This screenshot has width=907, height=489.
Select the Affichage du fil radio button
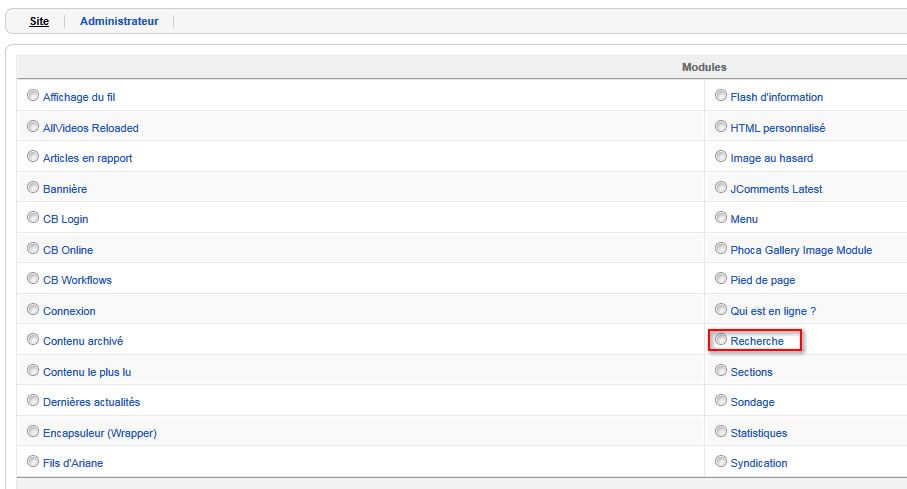(33, 95)
